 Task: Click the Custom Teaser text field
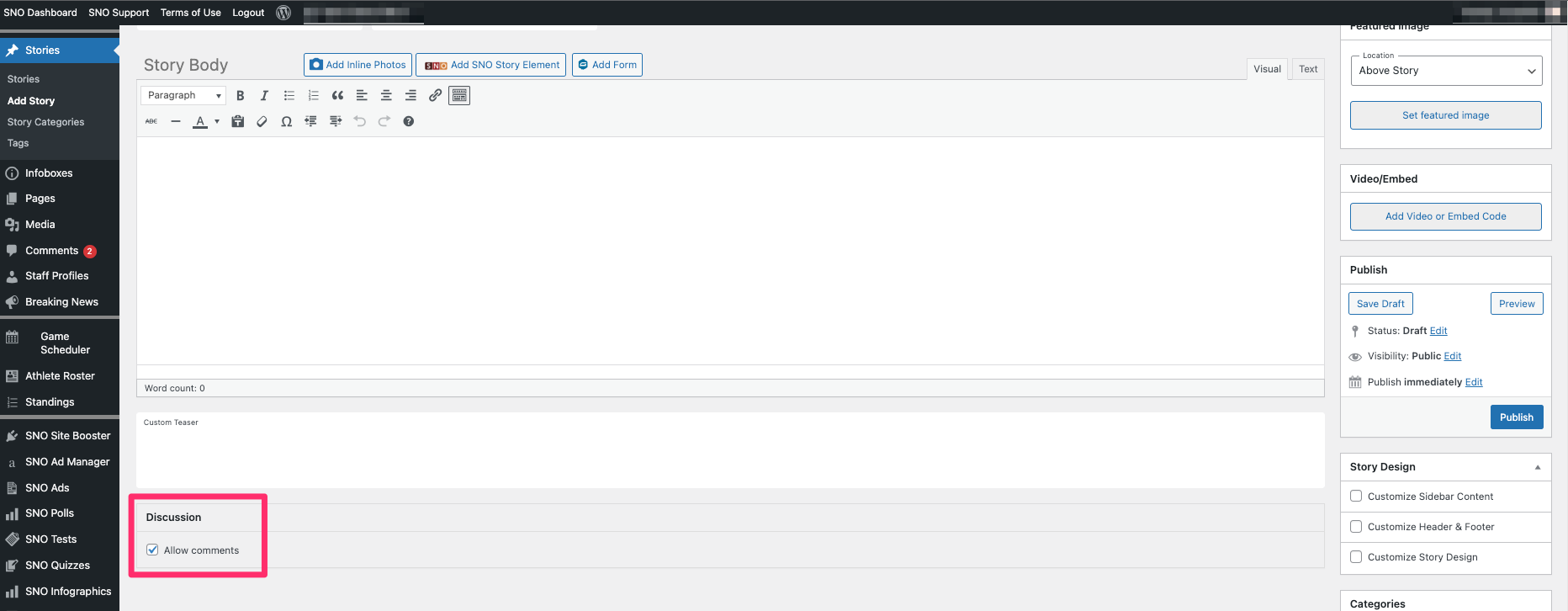730,450
